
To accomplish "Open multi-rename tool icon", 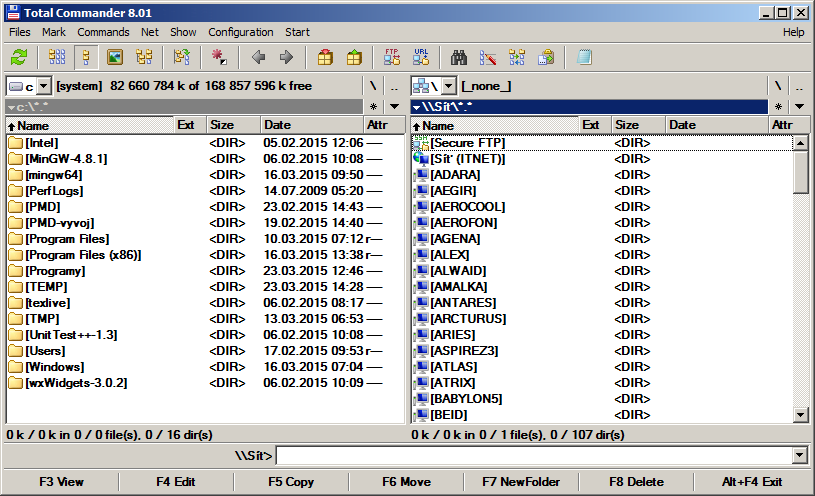I will (488, 57).
